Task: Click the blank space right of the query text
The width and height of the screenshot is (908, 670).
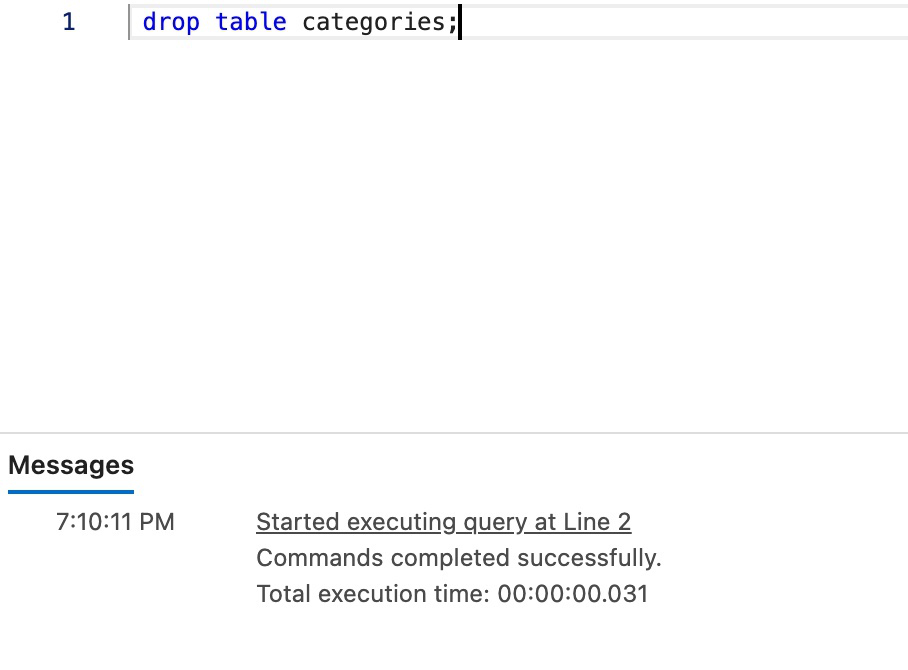Action: (x=680, y=22)
